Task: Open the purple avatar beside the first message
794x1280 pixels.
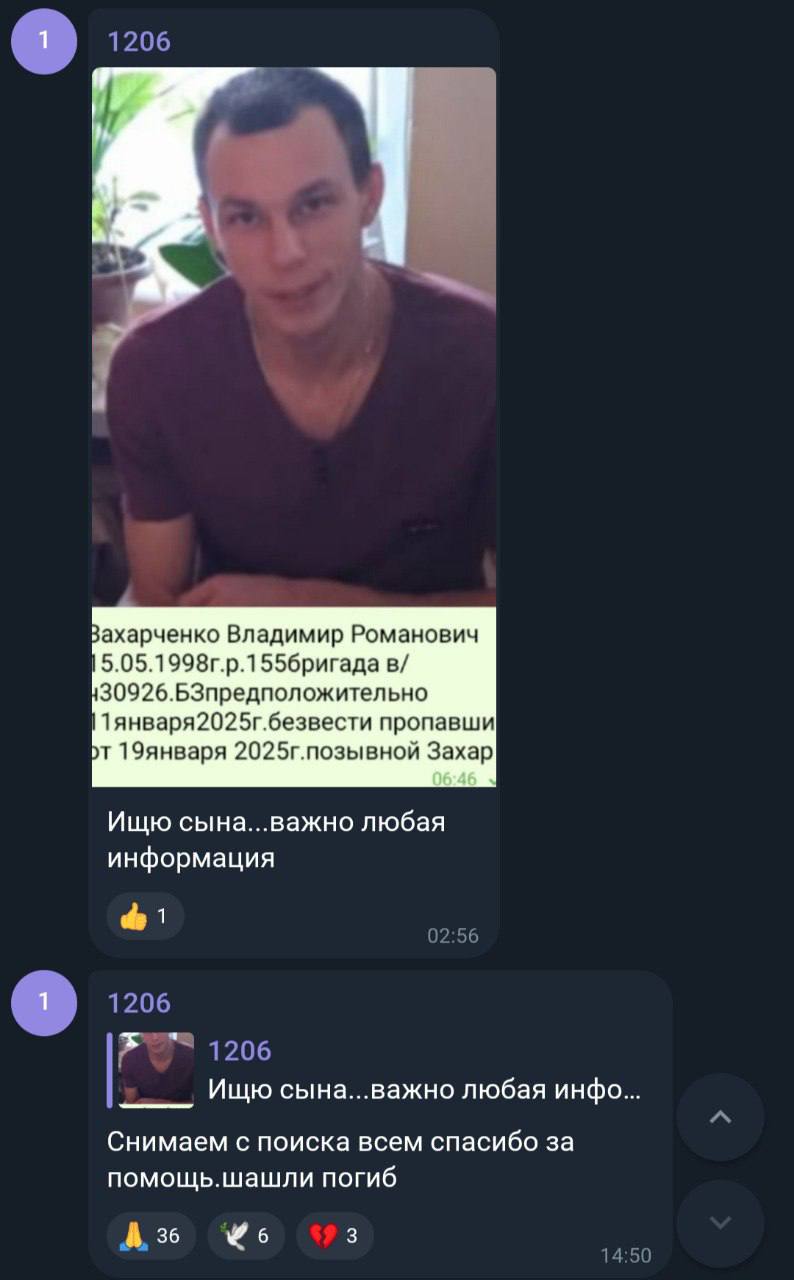Action: point(44,41)
